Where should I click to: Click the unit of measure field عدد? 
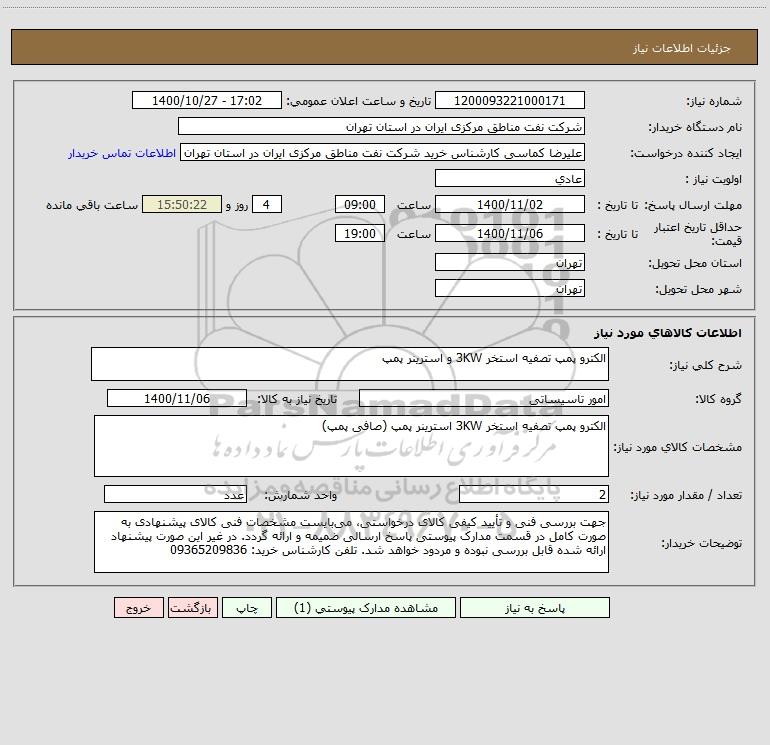point(175,495)
